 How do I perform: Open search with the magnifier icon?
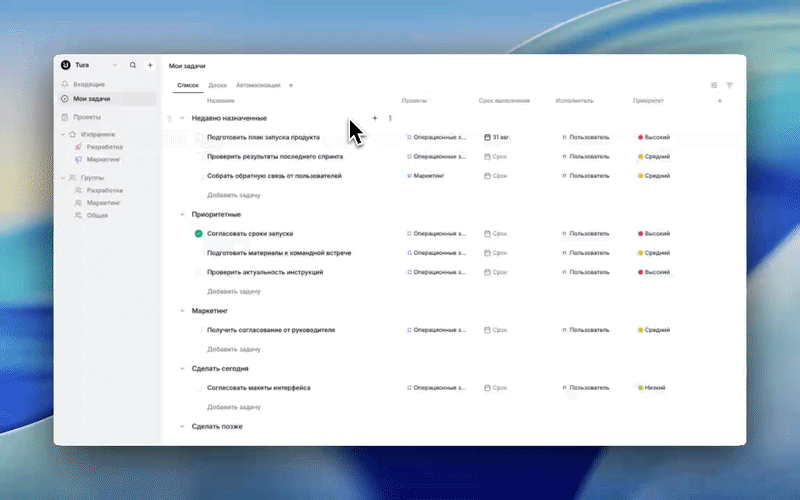[x=133, y=65]
